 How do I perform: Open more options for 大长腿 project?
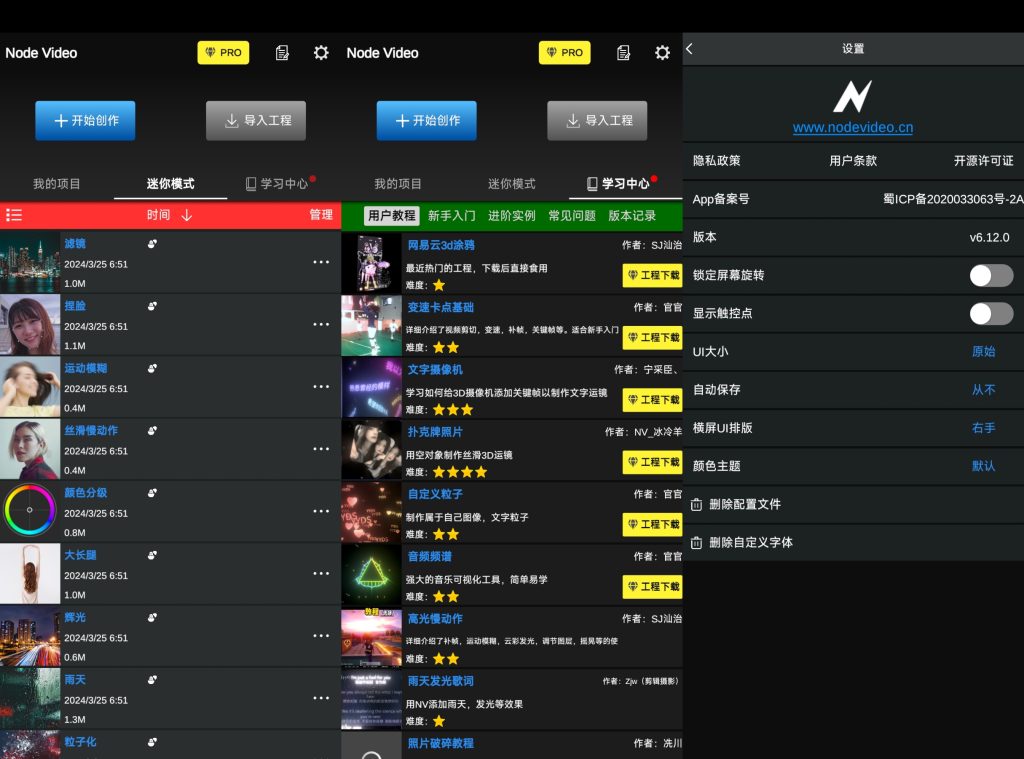[x=321, y=573]
